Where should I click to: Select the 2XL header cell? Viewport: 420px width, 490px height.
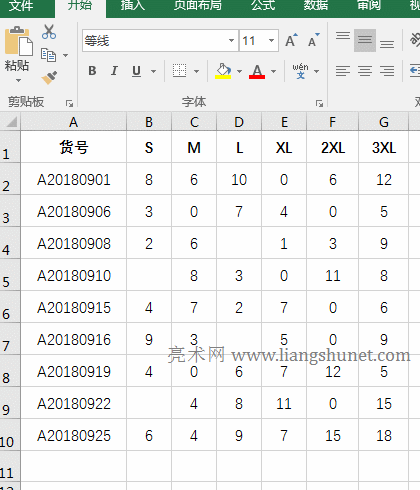click(x=333, y=147)
